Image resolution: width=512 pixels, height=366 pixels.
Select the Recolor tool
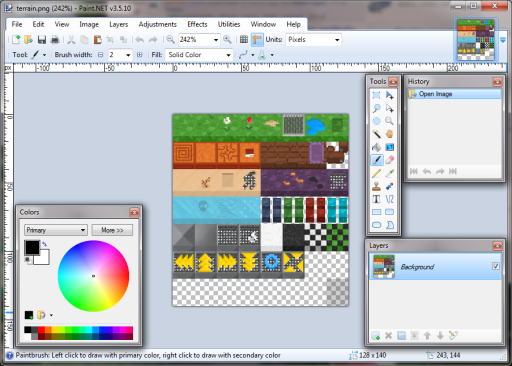[389, 186]
